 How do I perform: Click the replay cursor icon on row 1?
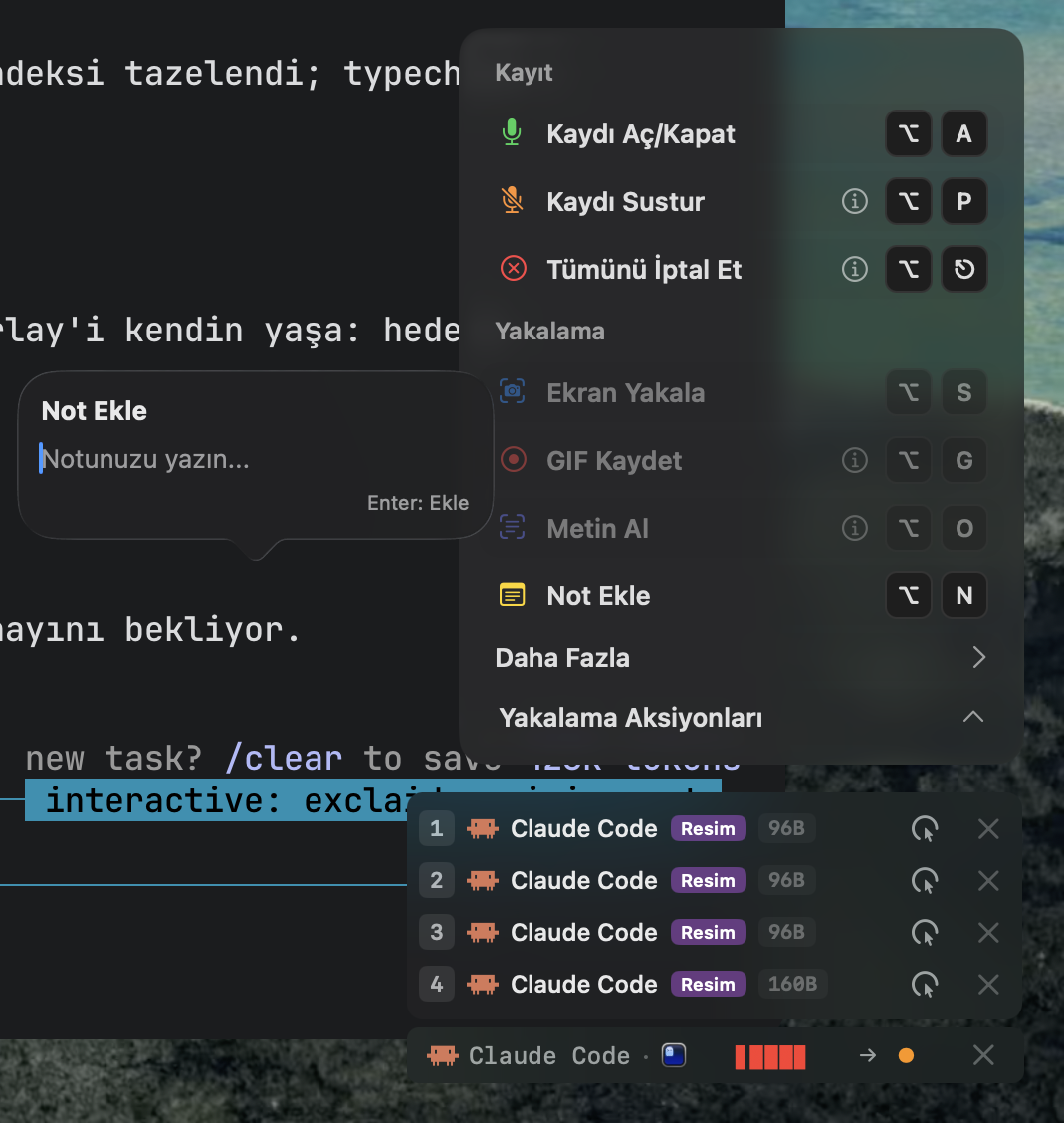(925, 829)
